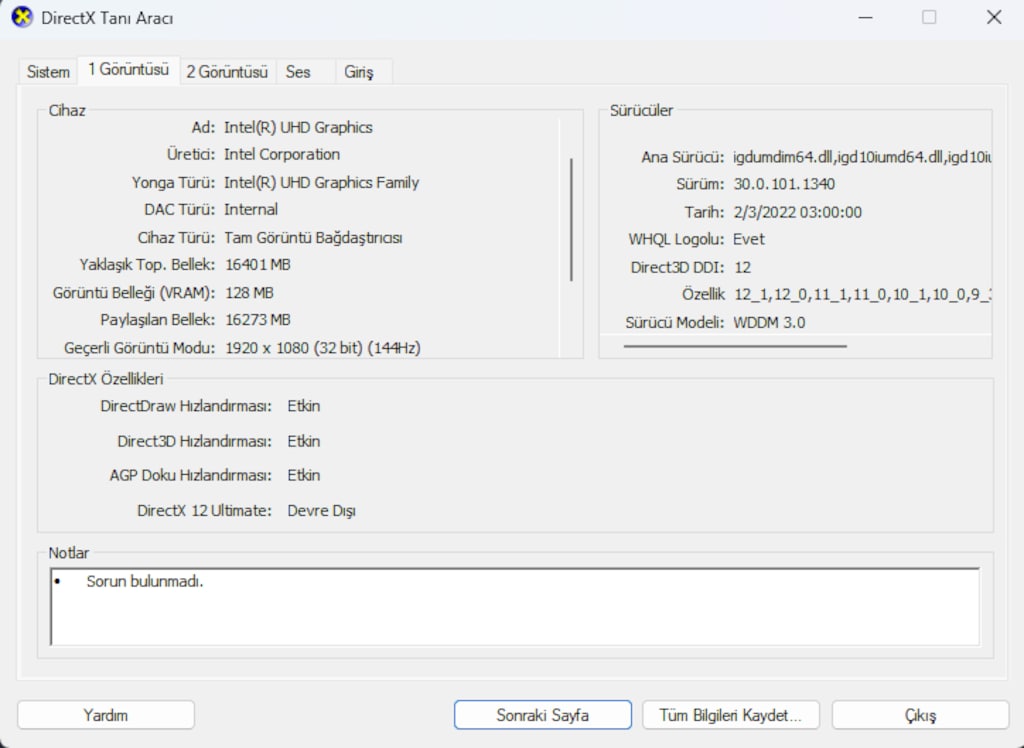The height and width of the screenshot is (748, 1024).
Task: Select driver version 30.0.101.1340
Action: pyautogui.click(x=784, y=184)
